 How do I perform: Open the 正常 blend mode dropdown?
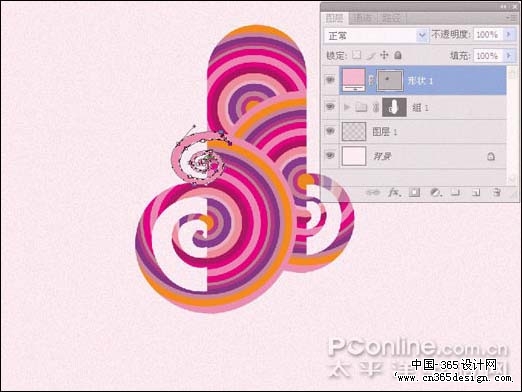[375, 35]
